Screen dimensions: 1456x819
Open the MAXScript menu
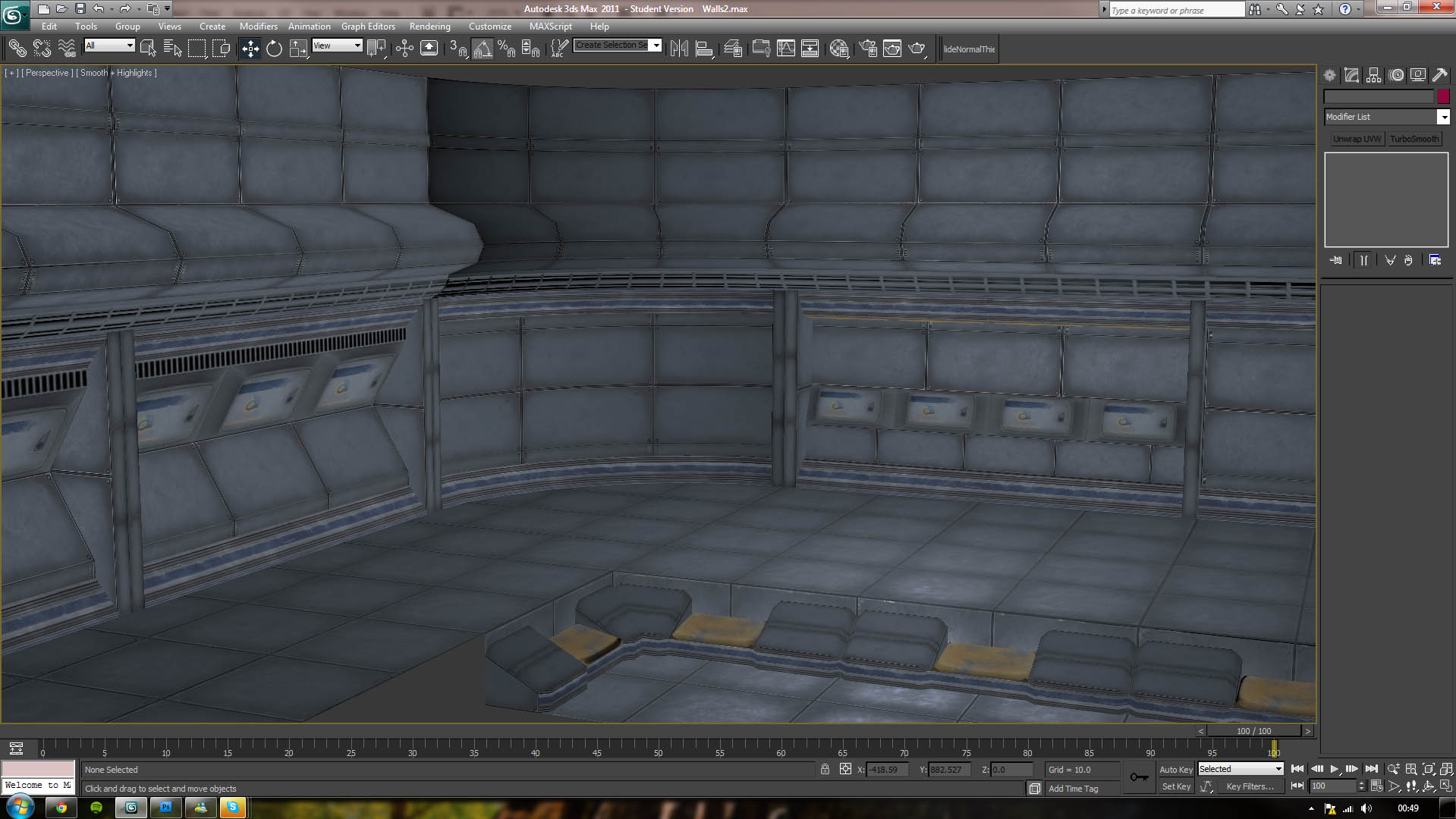pos(550,26)
